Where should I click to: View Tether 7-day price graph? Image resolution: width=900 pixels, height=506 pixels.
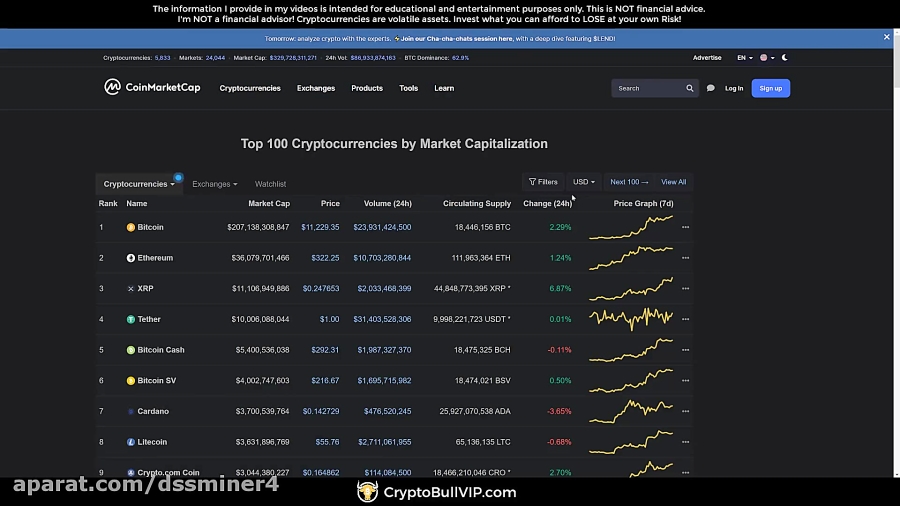click(631, 320)
